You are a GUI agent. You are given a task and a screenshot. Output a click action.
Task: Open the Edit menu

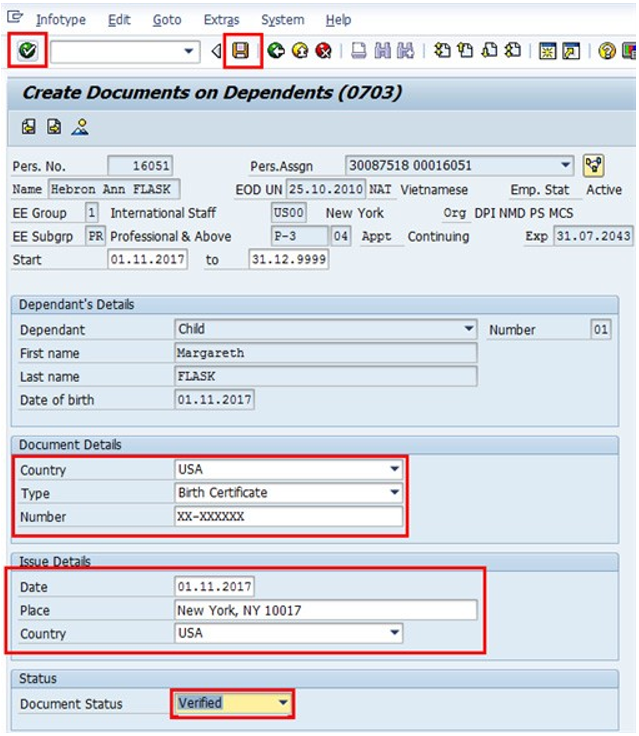tap(119, 20)
